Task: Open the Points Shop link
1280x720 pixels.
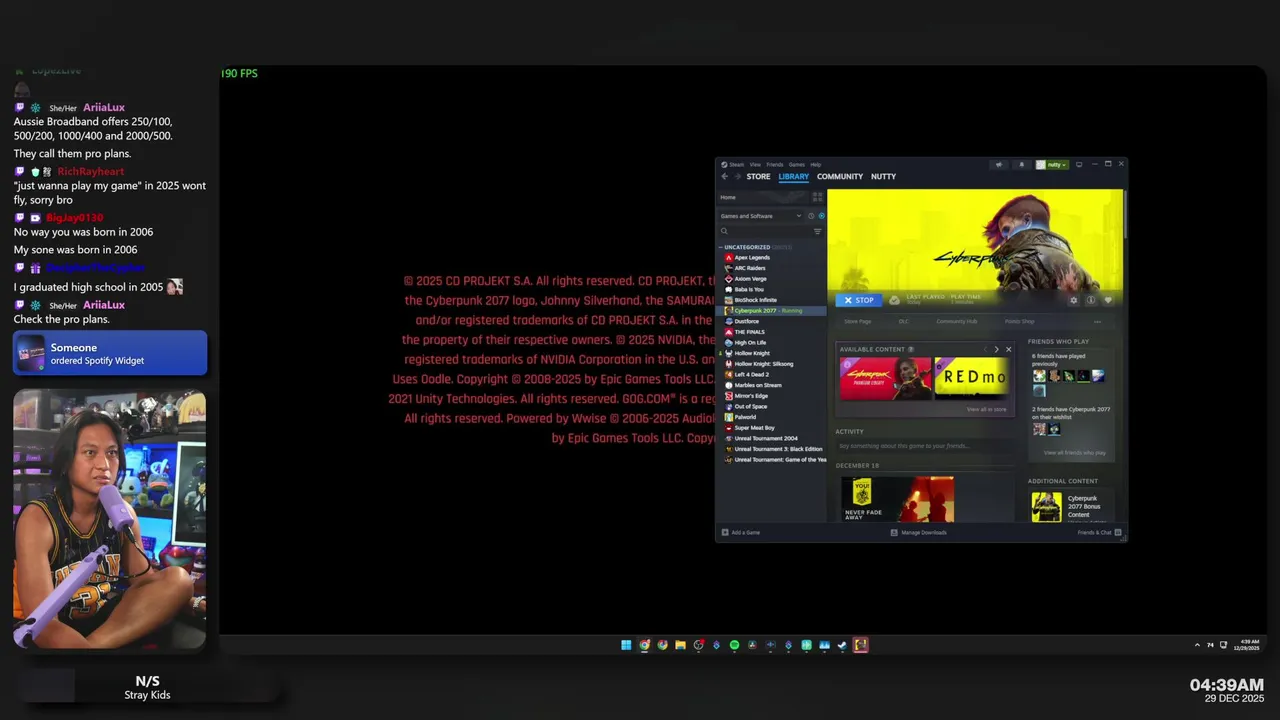Action: tap(1020, 322)
